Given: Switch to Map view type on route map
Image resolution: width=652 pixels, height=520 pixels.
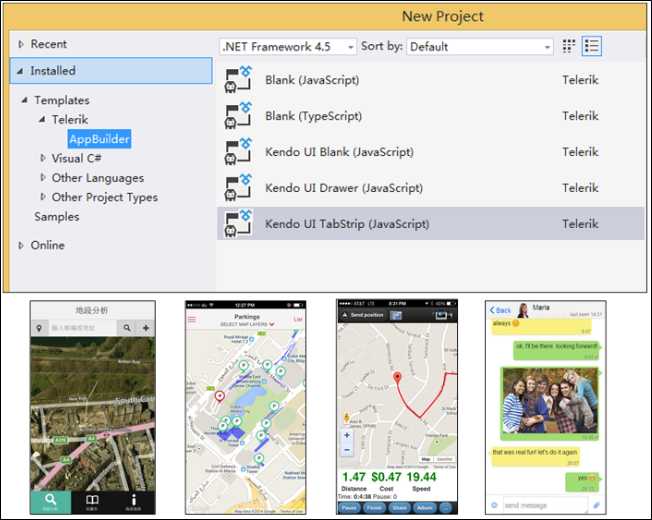Looking at the screenshot, I should point(426,459).
